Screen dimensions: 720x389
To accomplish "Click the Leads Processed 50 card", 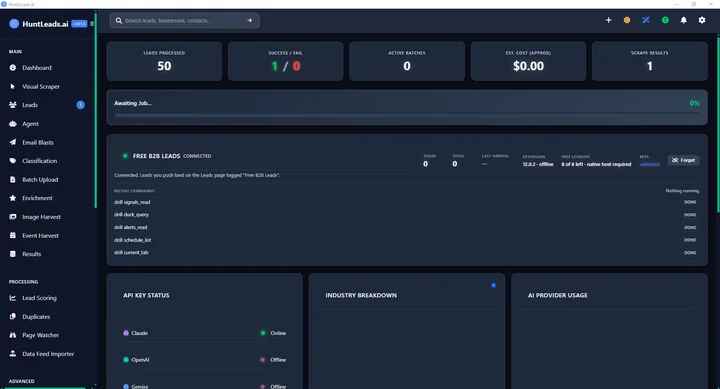I will point(164,61).
